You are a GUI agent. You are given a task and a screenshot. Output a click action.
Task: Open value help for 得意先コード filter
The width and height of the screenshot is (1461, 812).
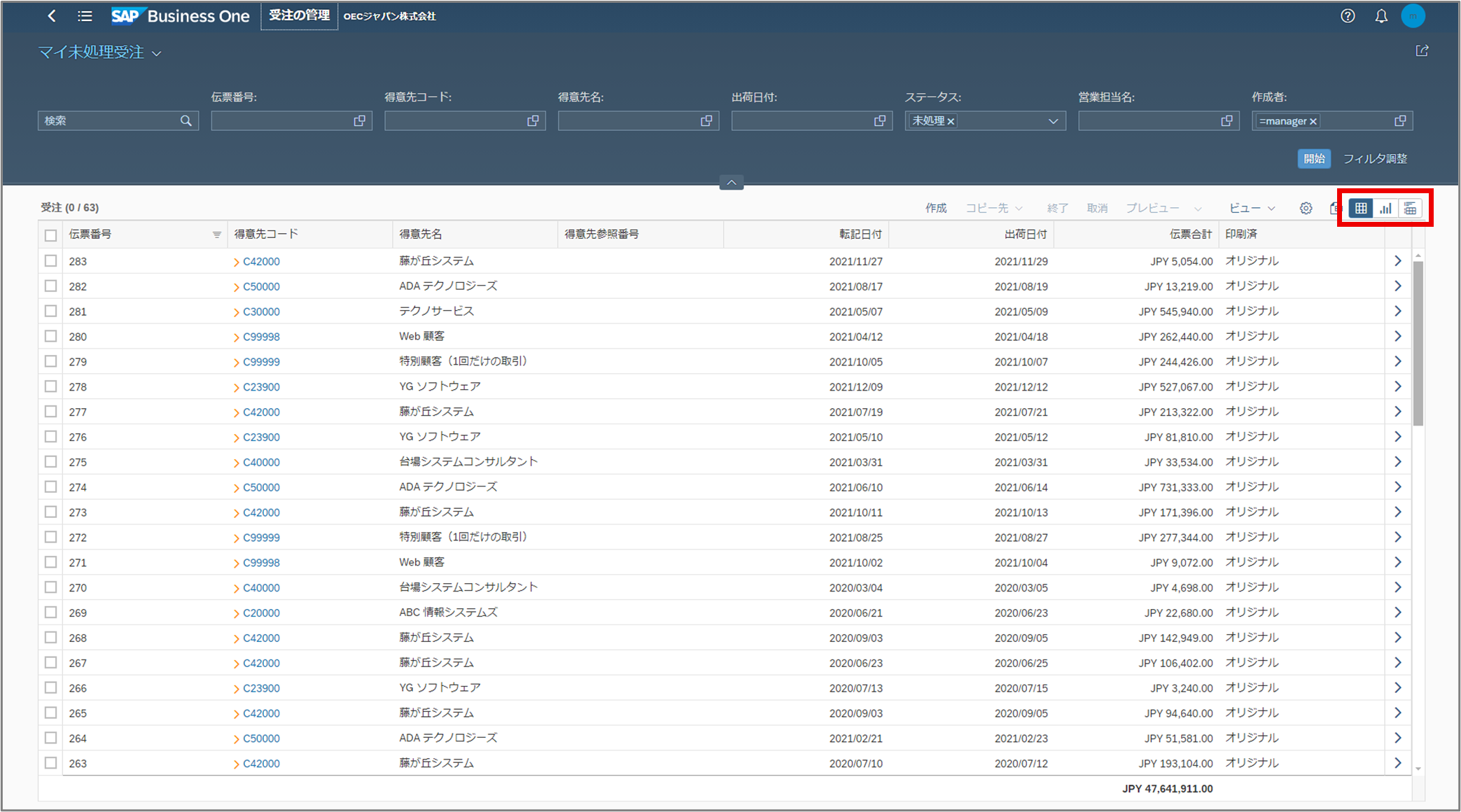[533, 121]
